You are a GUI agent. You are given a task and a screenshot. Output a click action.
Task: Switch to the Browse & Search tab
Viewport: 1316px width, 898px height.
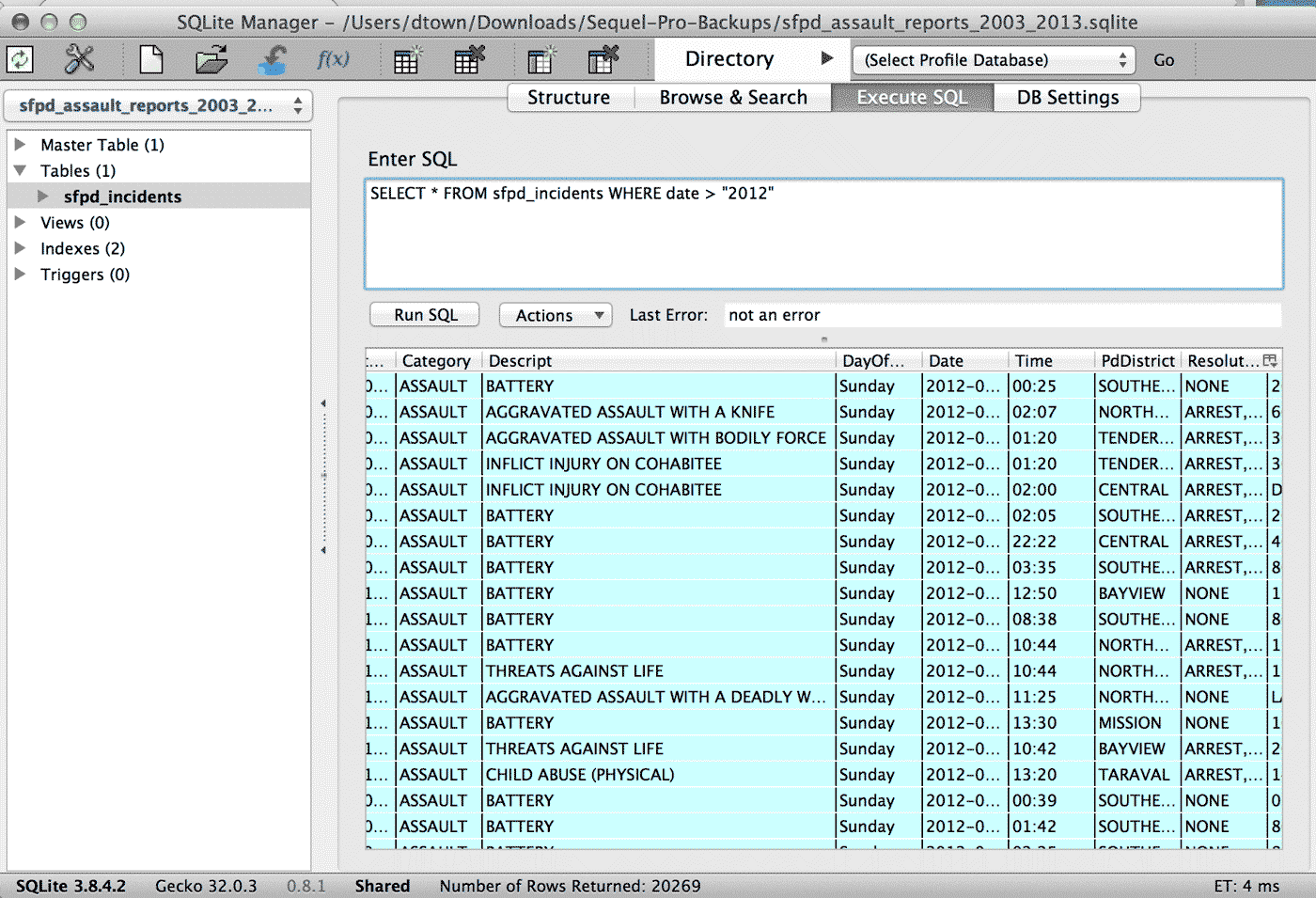(733, 98)
